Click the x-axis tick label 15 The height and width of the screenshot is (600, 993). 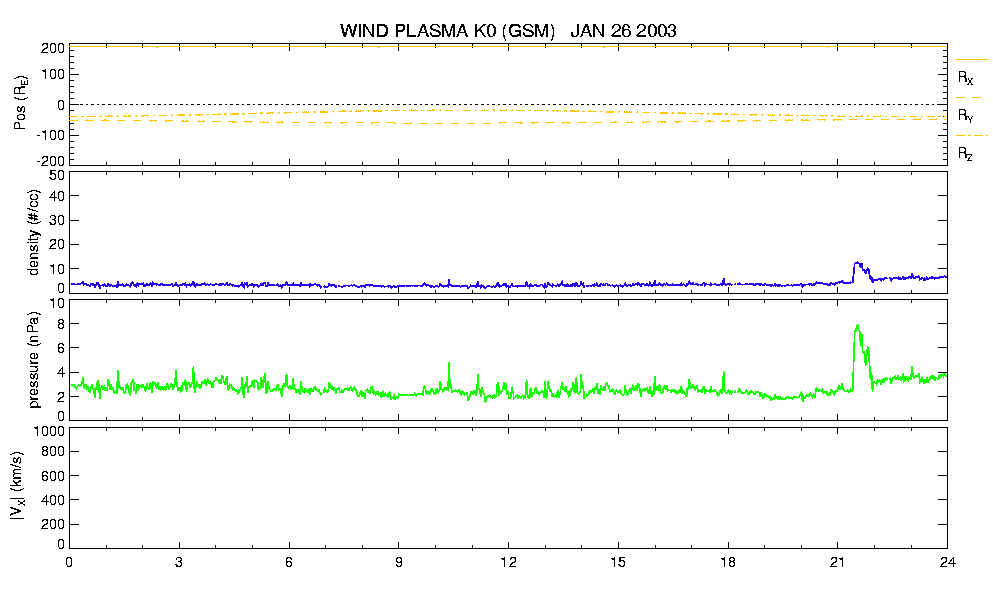click(x=618, y=562)
